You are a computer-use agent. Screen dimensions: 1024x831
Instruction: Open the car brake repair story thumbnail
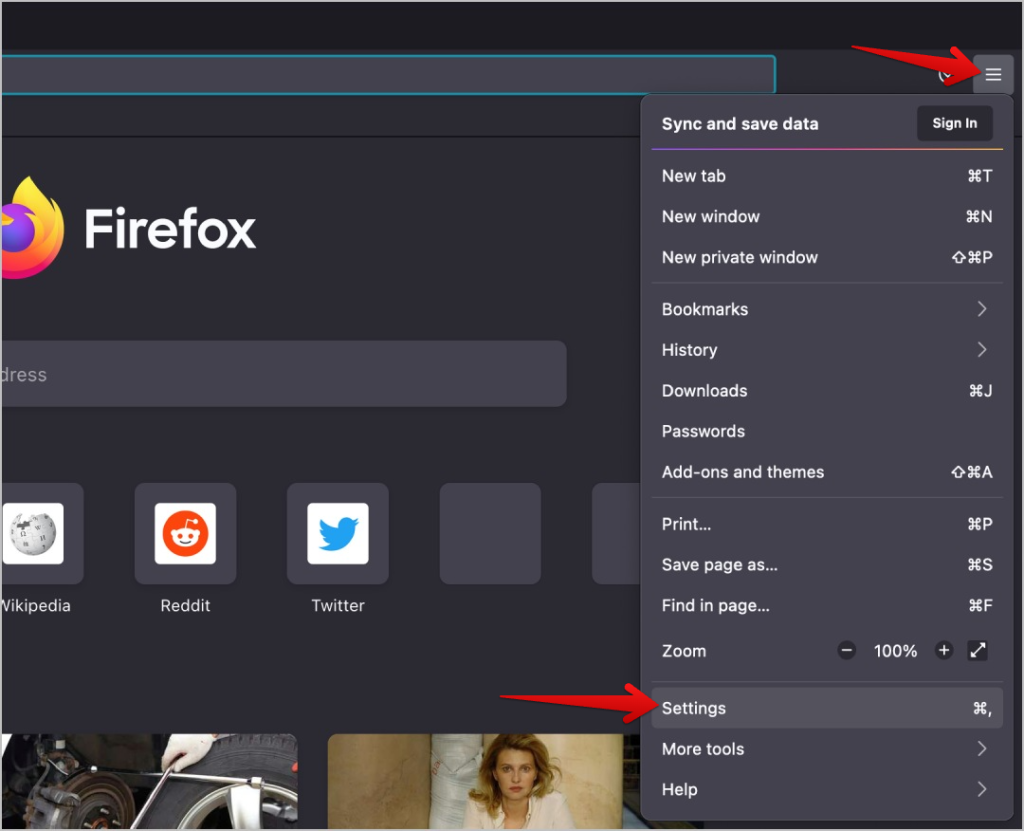tap(149, 781)
